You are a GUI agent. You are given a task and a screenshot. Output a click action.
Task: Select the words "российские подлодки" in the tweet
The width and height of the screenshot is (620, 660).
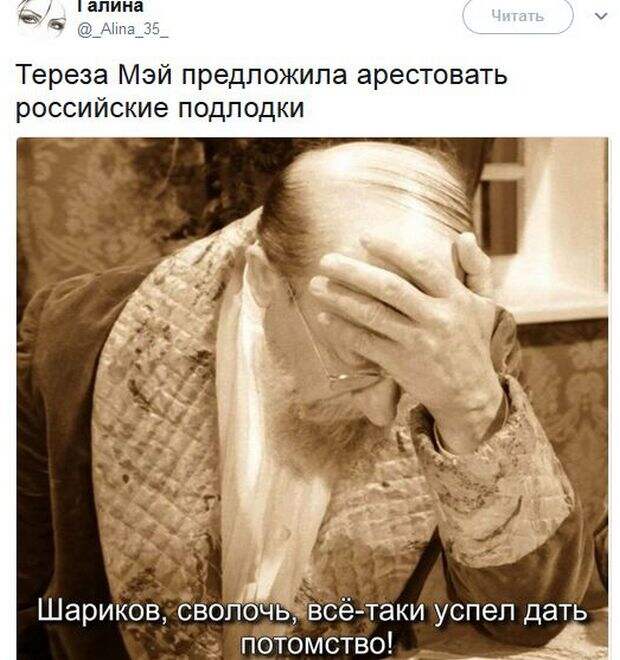pyautogui.click(x=160, y=108)
